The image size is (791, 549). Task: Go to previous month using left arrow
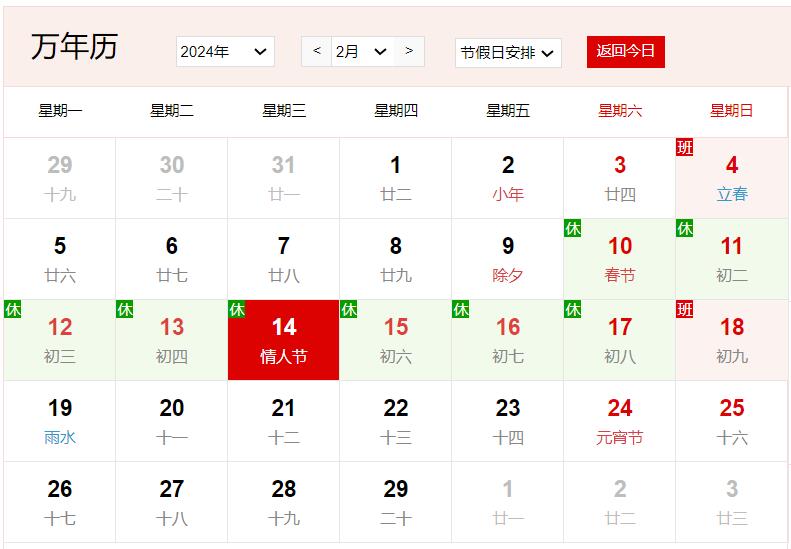pos(317,51)
